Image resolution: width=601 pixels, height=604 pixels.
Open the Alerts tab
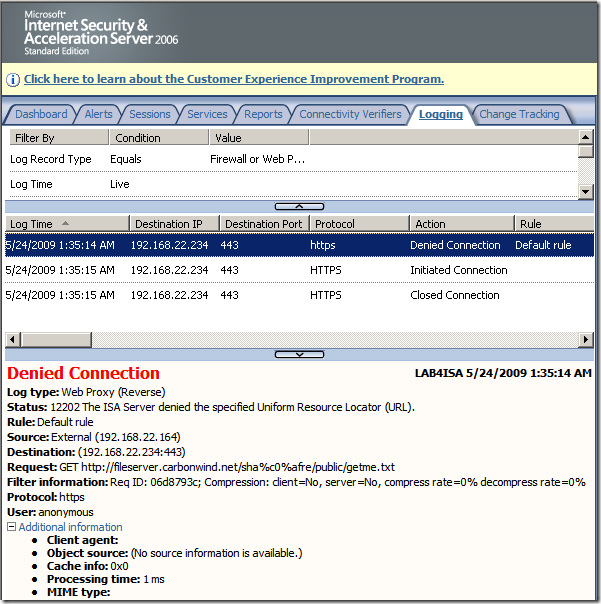point(98,114)
